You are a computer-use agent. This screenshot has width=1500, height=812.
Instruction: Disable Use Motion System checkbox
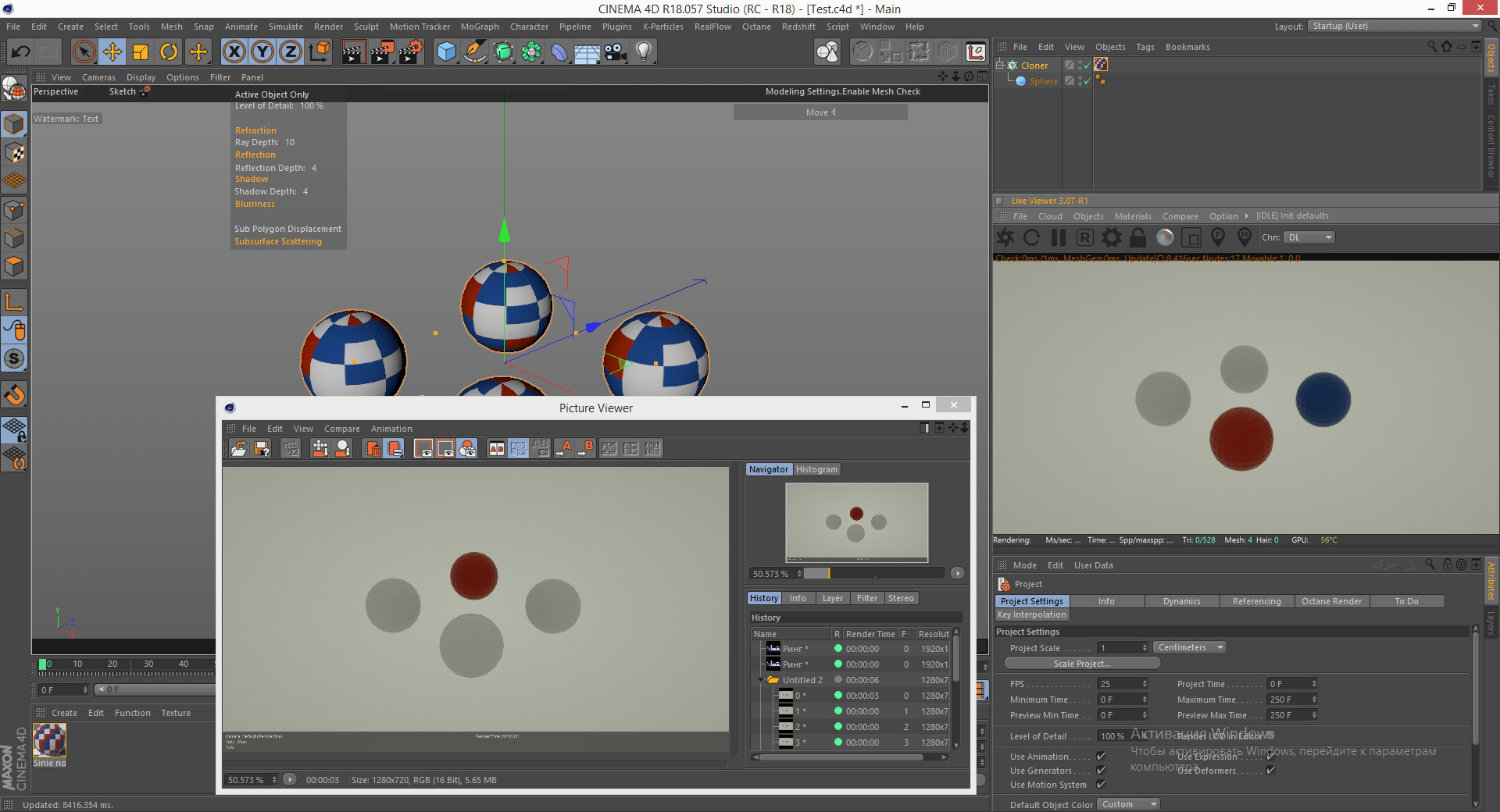pyautogui.click(x=1101, y=785)
